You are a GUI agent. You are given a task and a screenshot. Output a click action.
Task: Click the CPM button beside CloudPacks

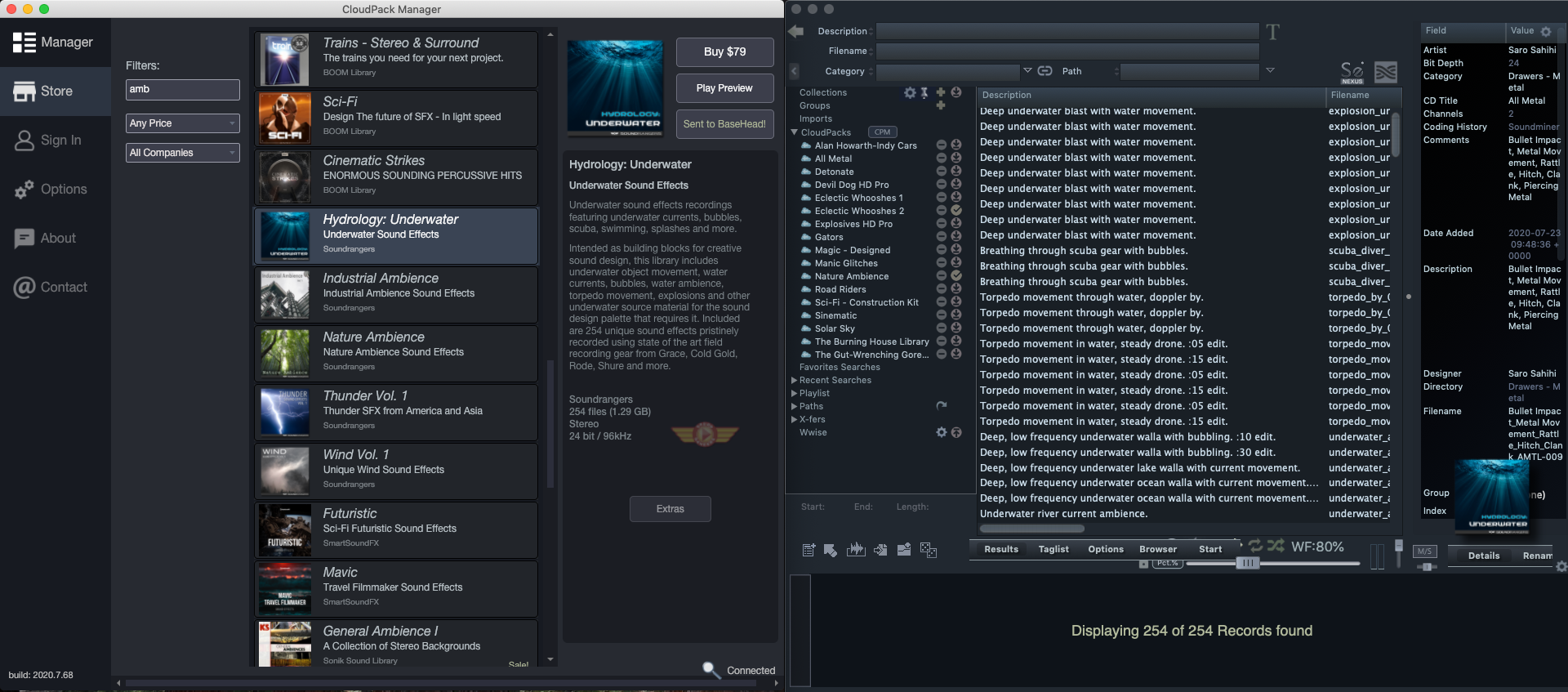[882, 132]
